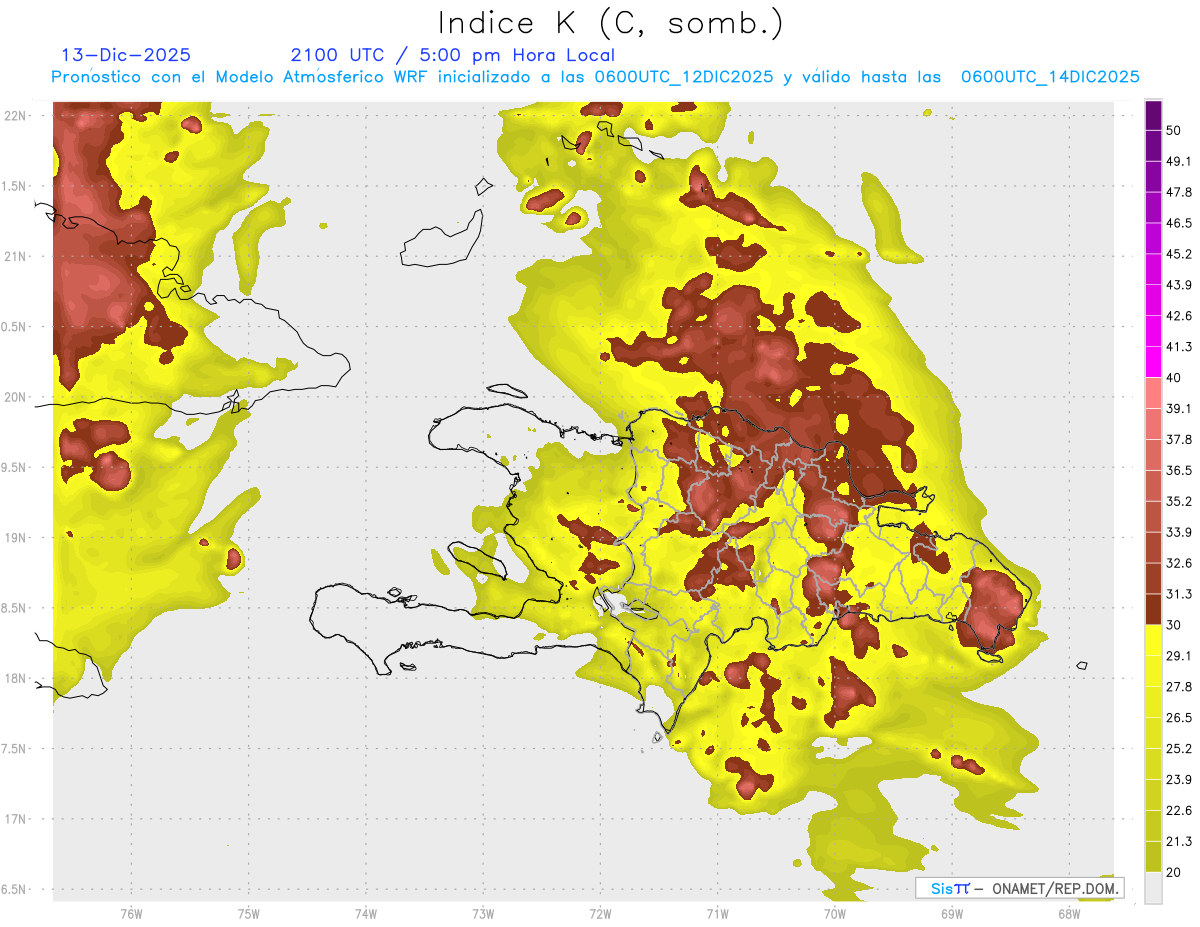Click the '50' color bar value
The height and width of the screenshot is (927, 1200).
coord(1174,130)
